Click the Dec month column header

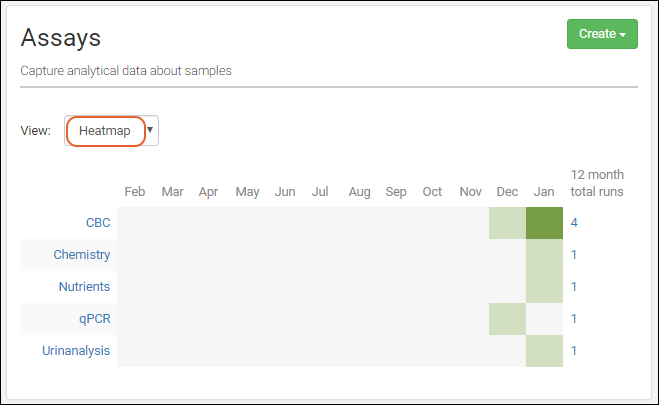(507, 191)
